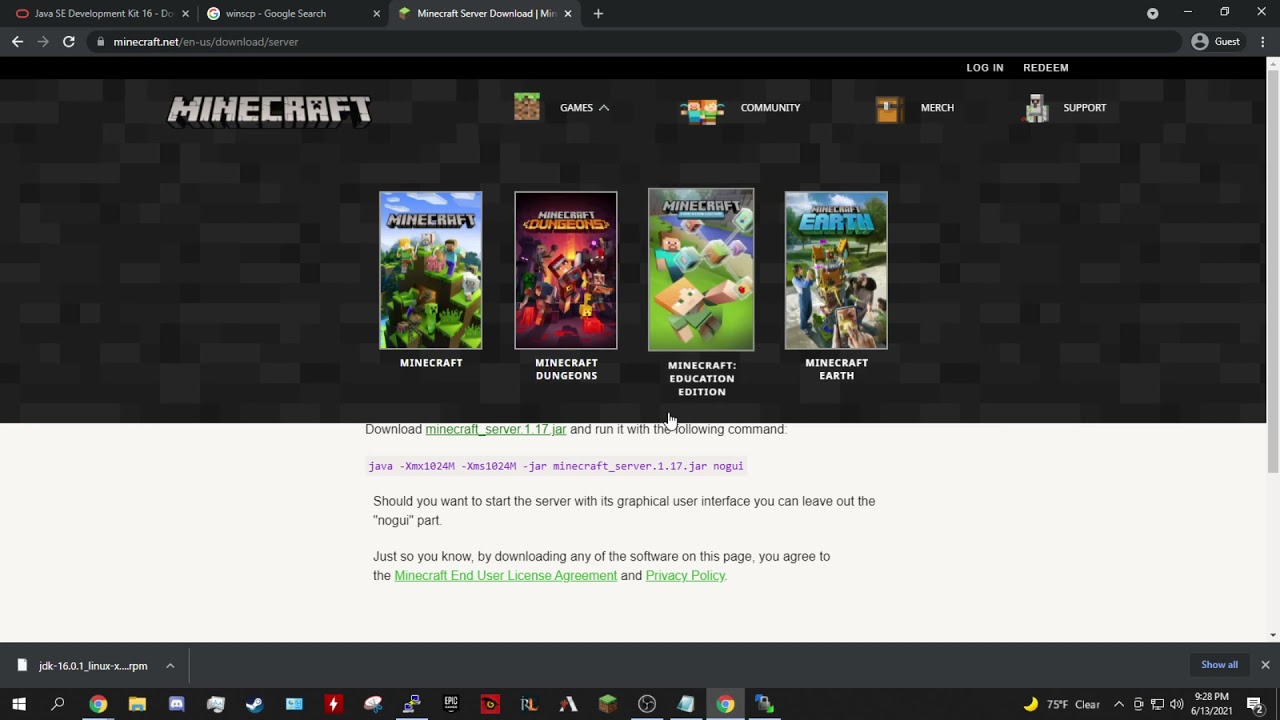
Task: Open the Support menu
Action: click(x=1085, y=108)
